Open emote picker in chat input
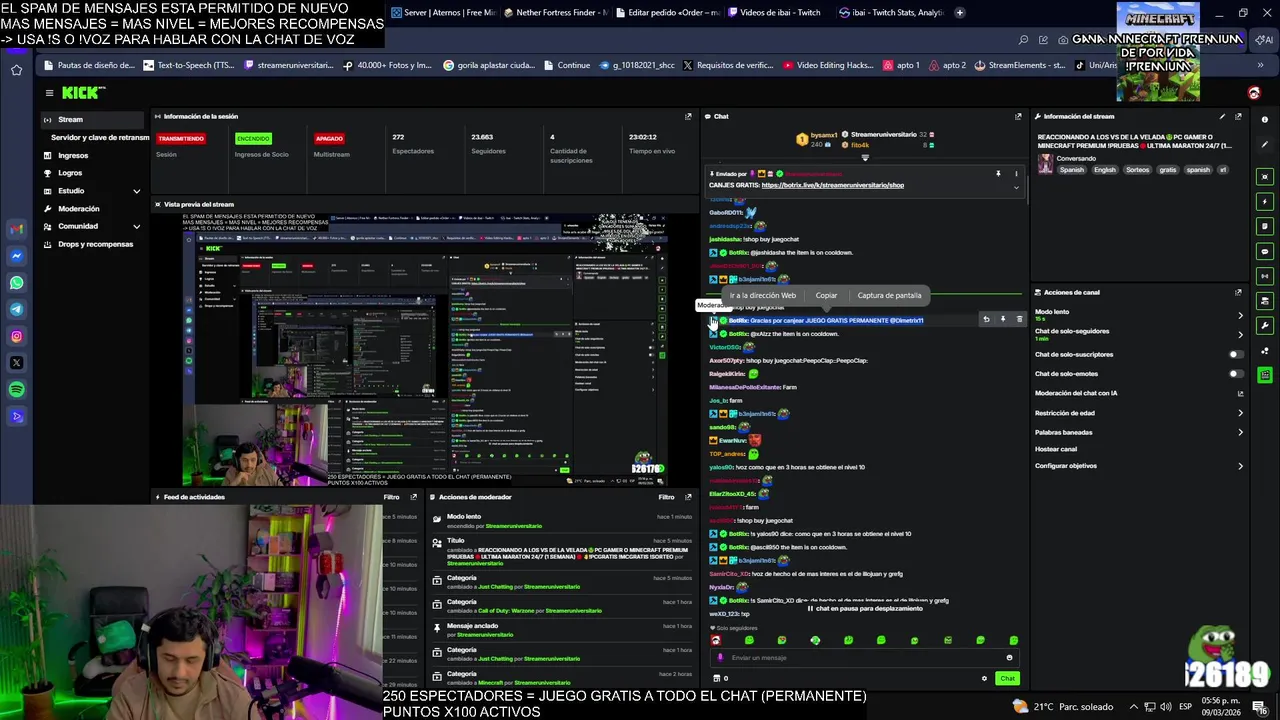The height and width of the screenshot is (720, 1280). click(1009, 657)
